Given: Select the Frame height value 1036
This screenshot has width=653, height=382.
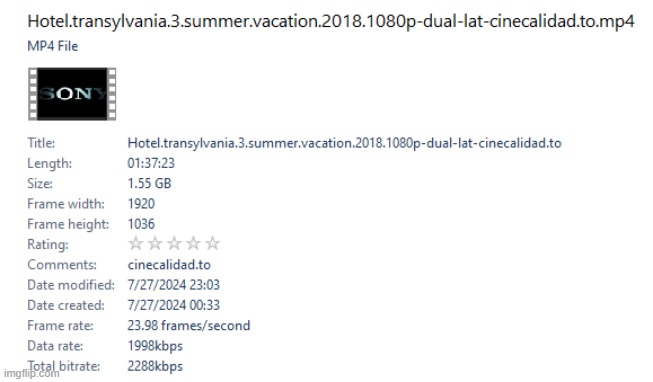Looking at the screenshot, I should click(141, 224).
